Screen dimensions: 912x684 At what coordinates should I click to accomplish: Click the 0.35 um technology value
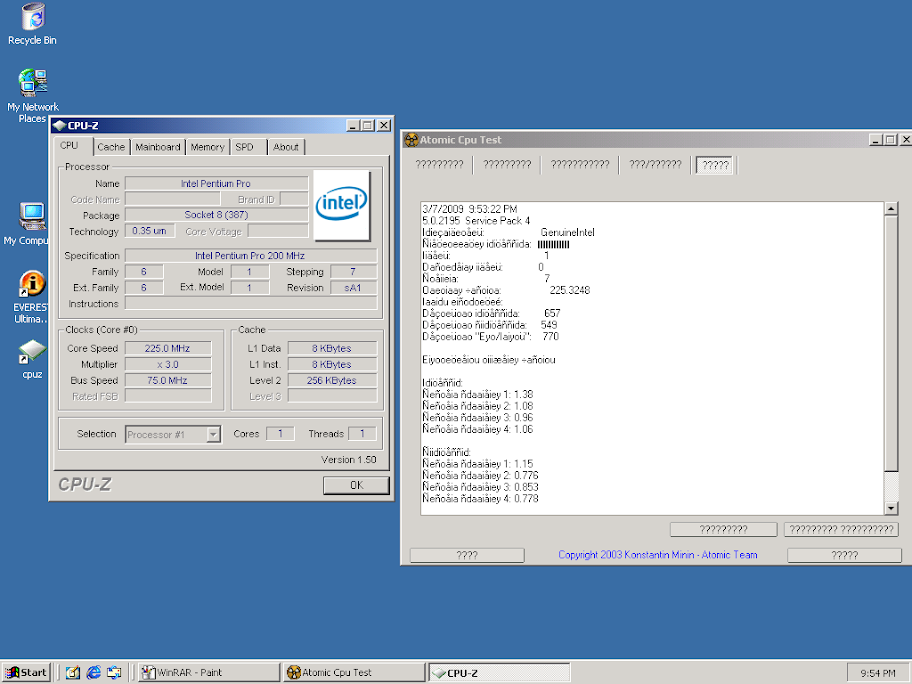click(149, 231)
